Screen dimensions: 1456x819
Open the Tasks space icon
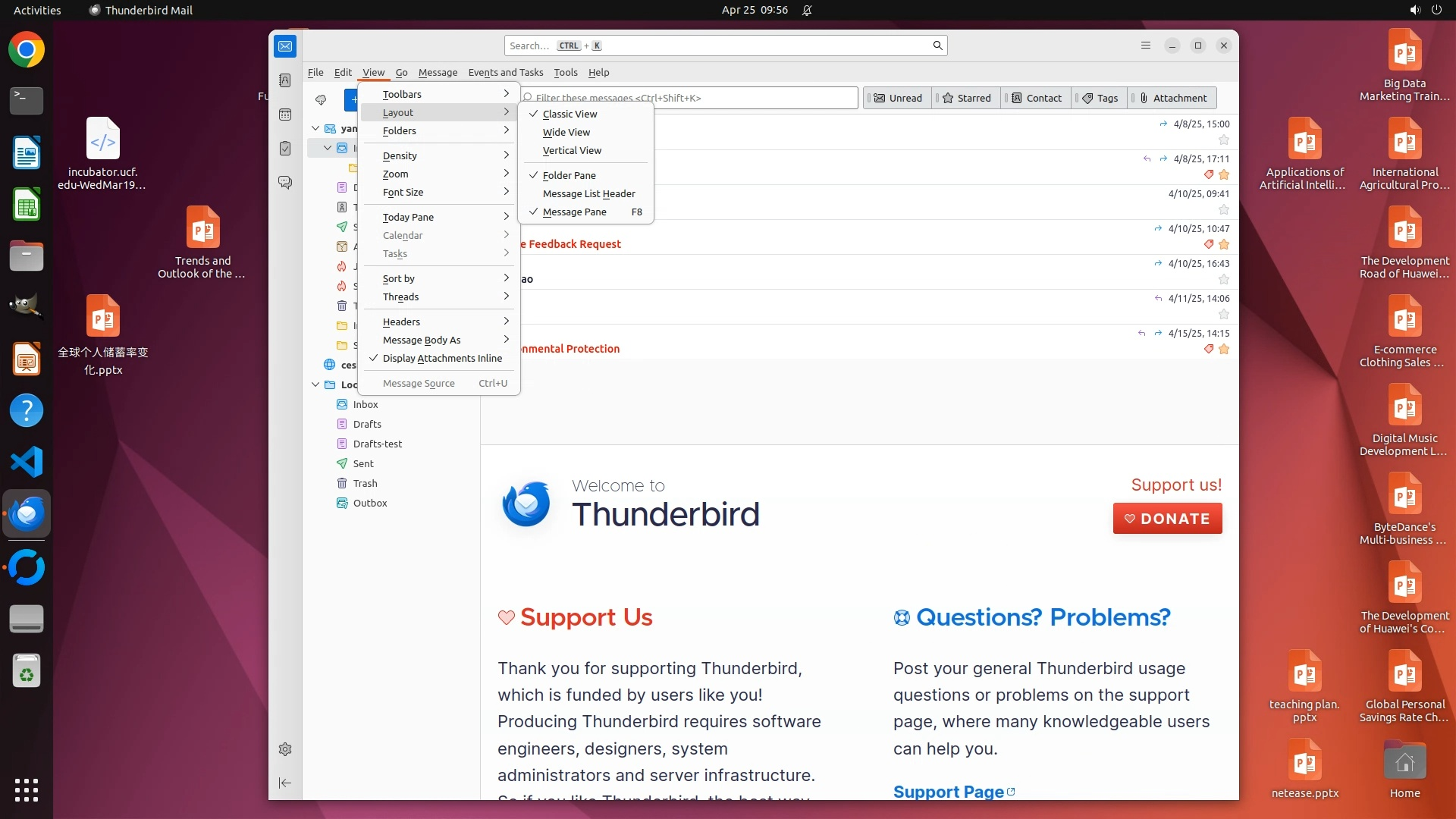click(285, 149)
